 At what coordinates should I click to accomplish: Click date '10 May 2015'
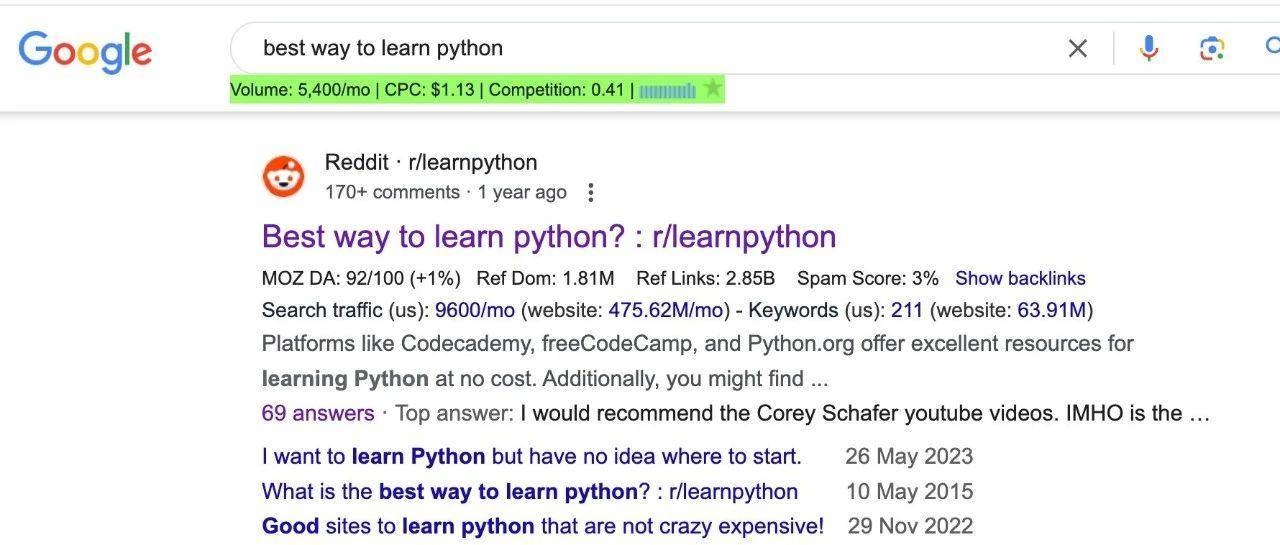tap(910, 492)
